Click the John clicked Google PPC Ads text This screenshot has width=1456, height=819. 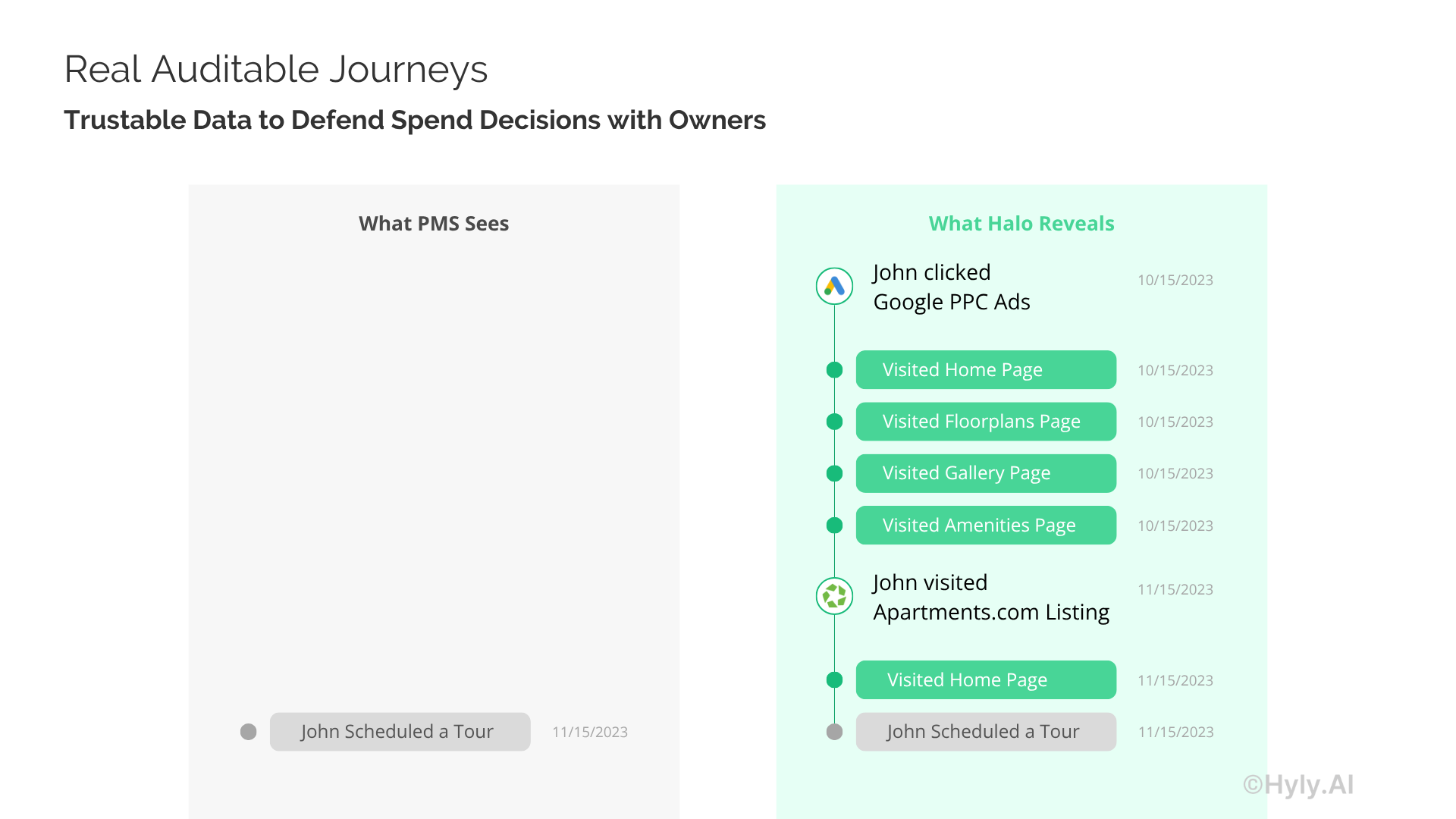click(x=951, y=287)
